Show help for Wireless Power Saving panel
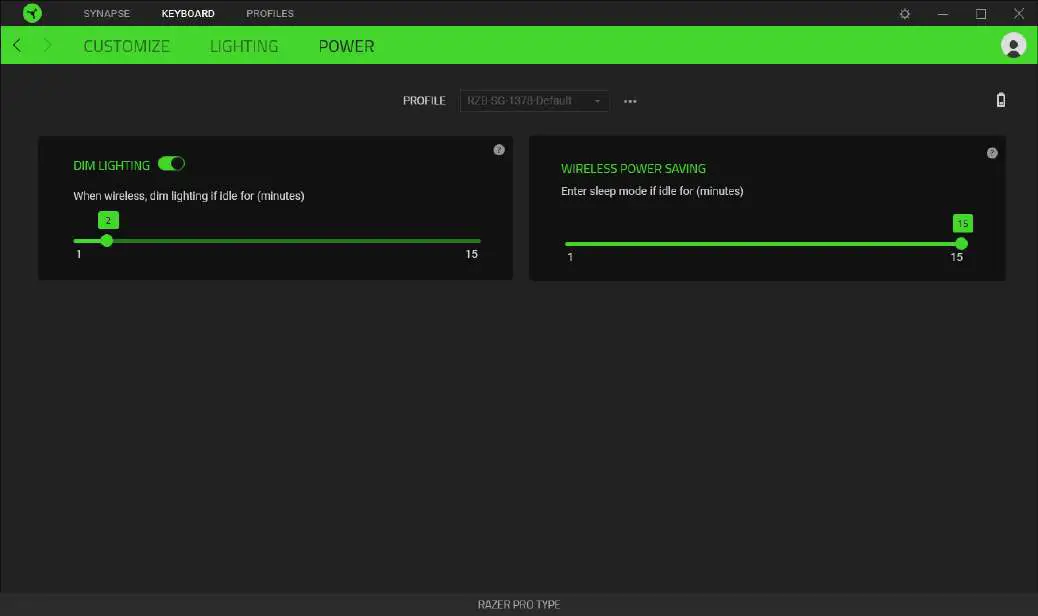Viewport: 1038px width, 616px height. point(992,153)
